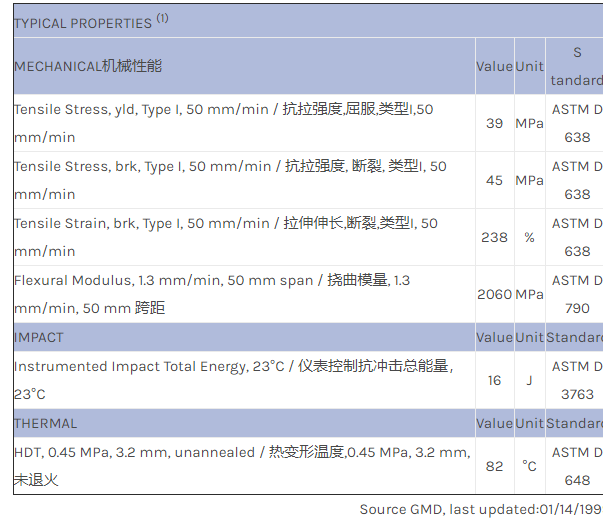
Task: Click the 2060 flexural modulus value
Action: pyautogui.click(x=494, y=294)
